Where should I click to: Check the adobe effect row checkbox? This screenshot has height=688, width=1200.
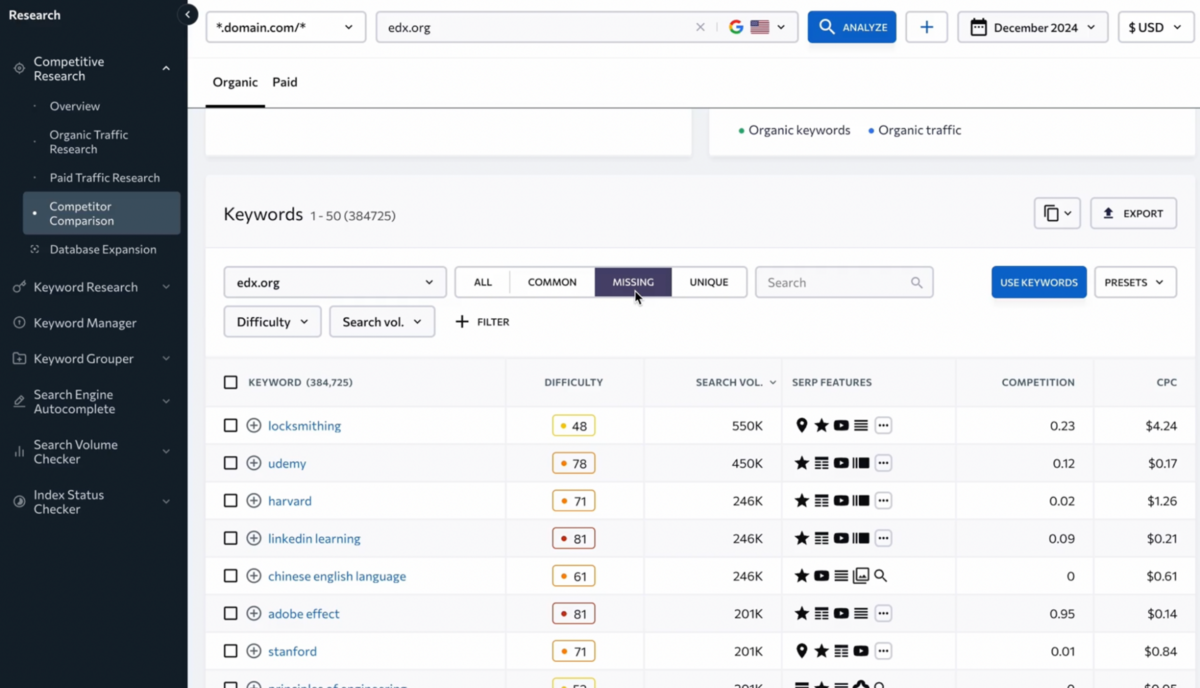pos(231,613)
